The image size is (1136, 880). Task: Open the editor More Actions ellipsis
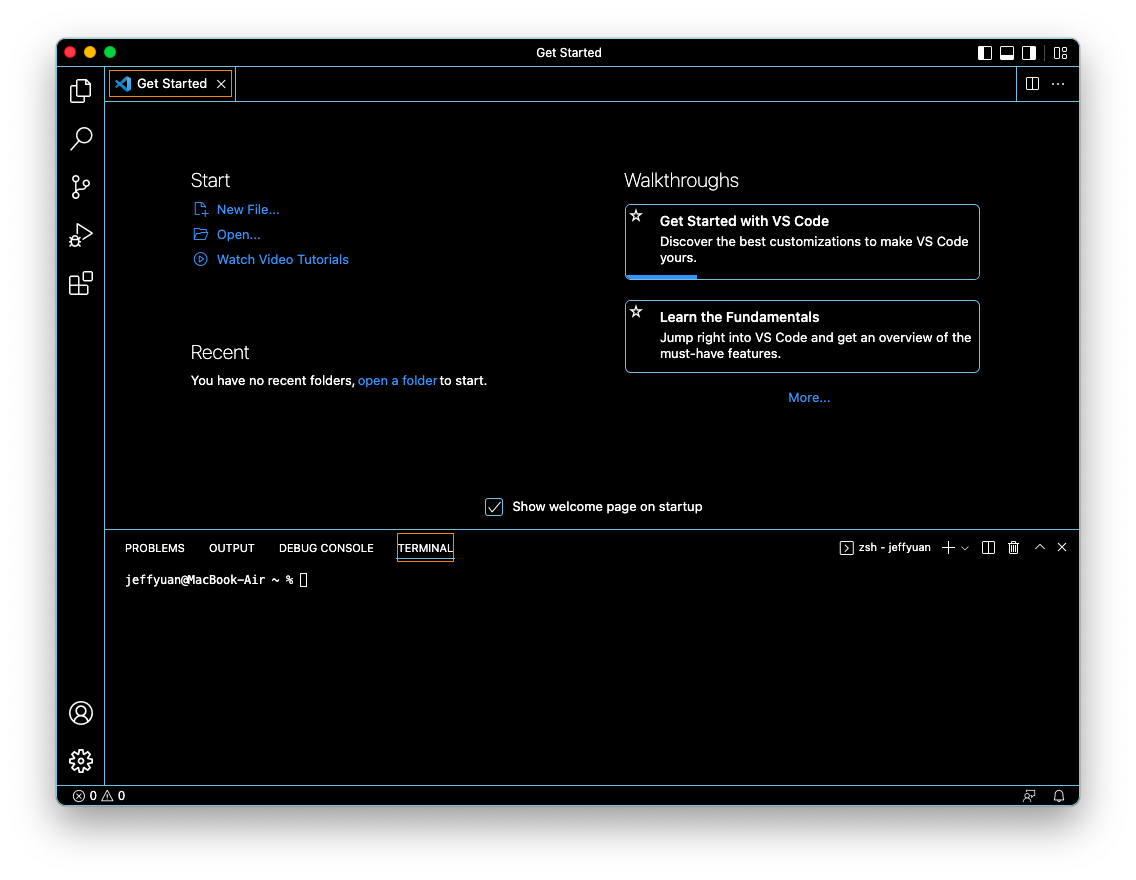pos(1058,84)
